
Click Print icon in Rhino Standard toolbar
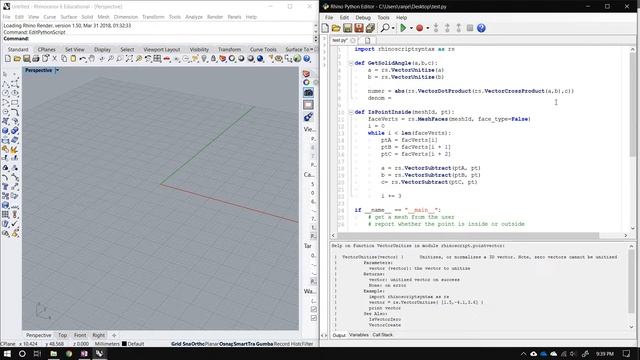36,59
